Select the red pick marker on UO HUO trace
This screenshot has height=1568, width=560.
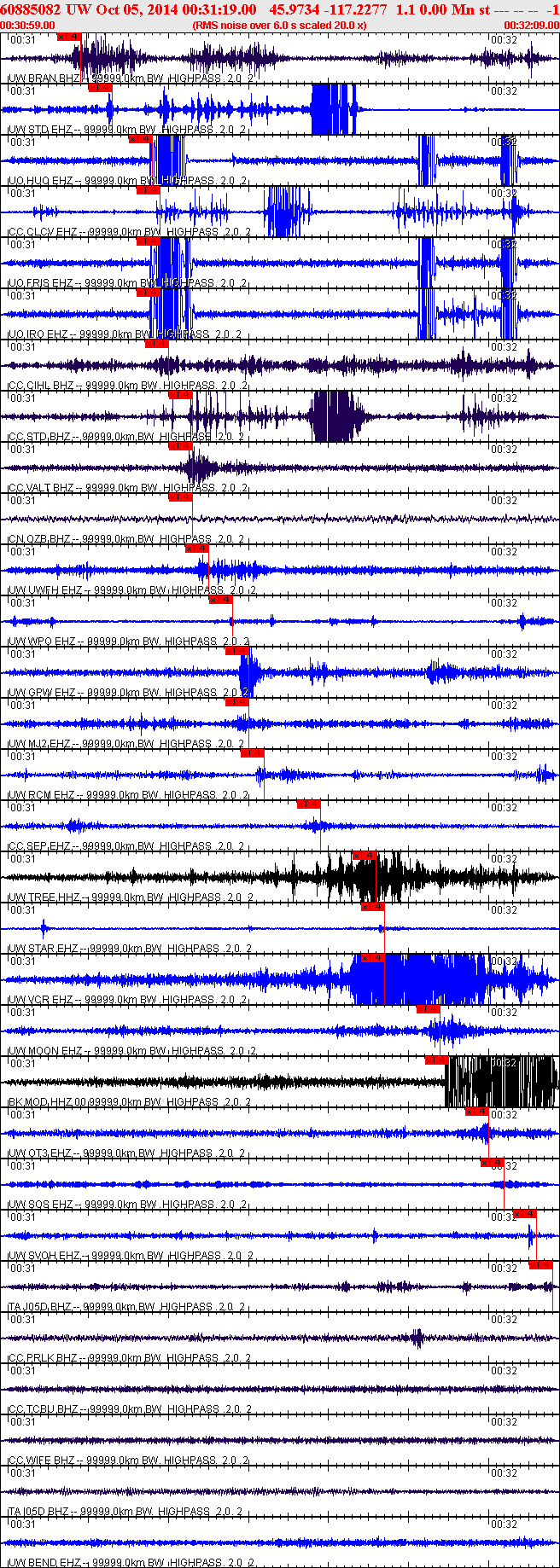140,139
